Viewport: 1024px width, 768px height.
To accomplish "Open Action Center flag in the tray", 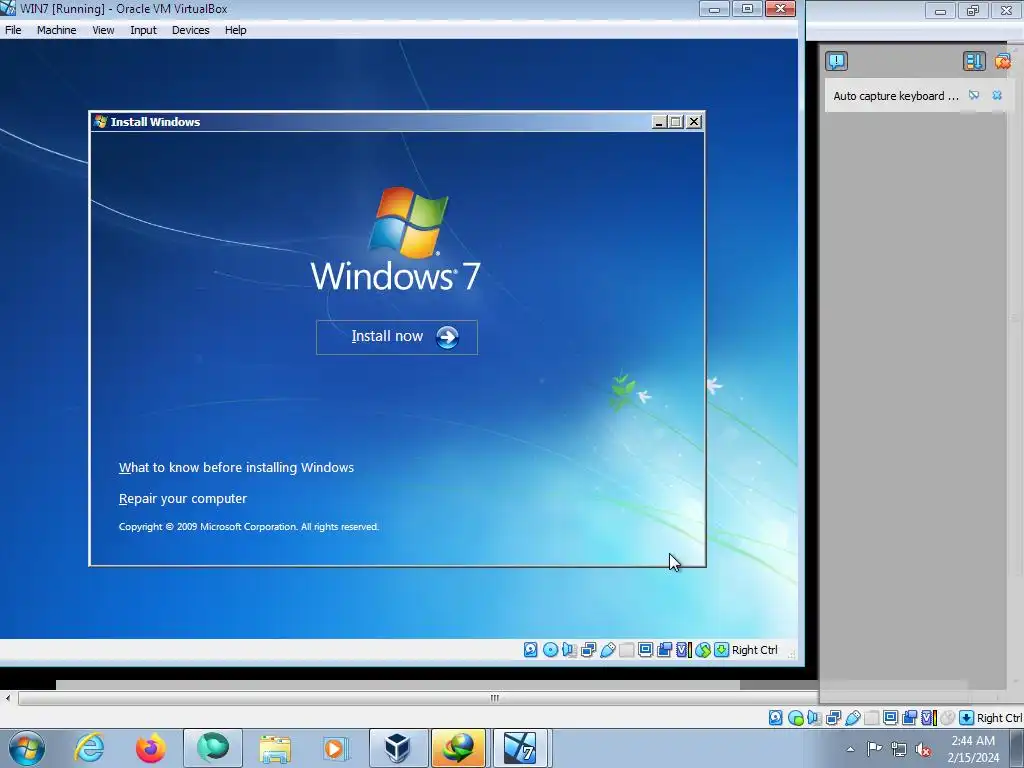I will pyautogui.click(x=874, y=749).
